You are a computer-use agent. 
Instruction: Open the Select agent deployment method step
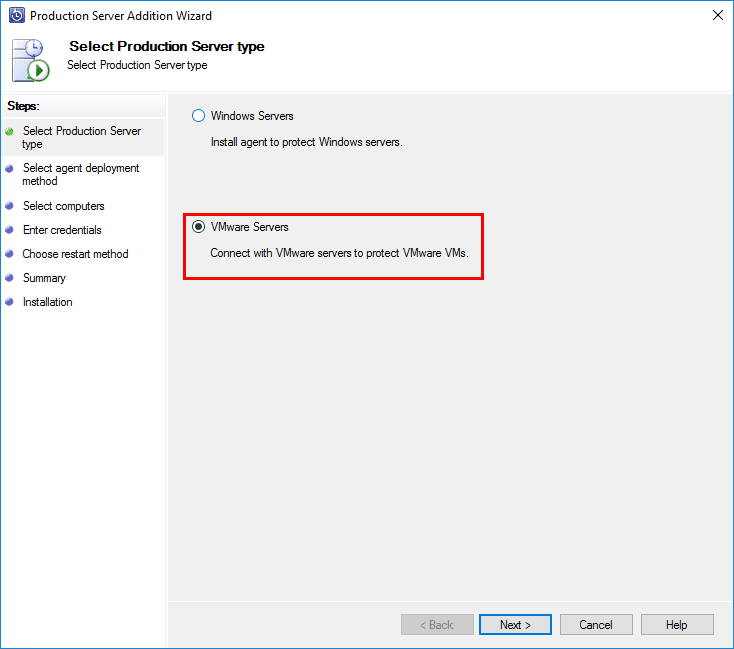[x=81, y=174]
